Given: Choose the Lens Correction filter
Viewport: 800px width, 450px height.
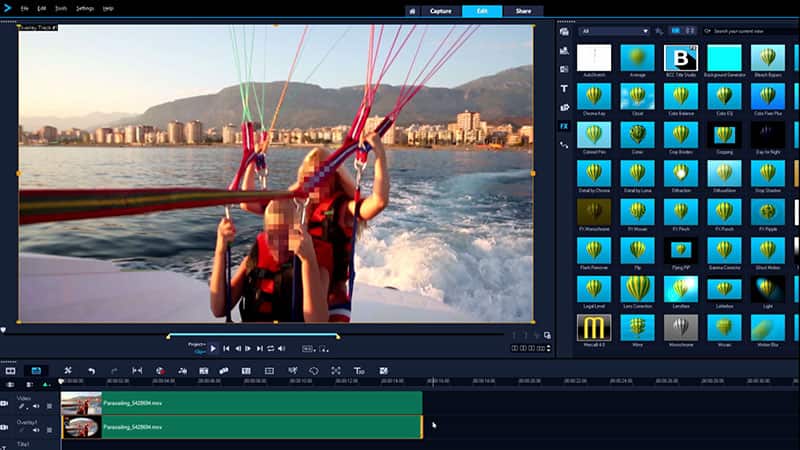Looking at the screenshot, I should click(637, 288).
